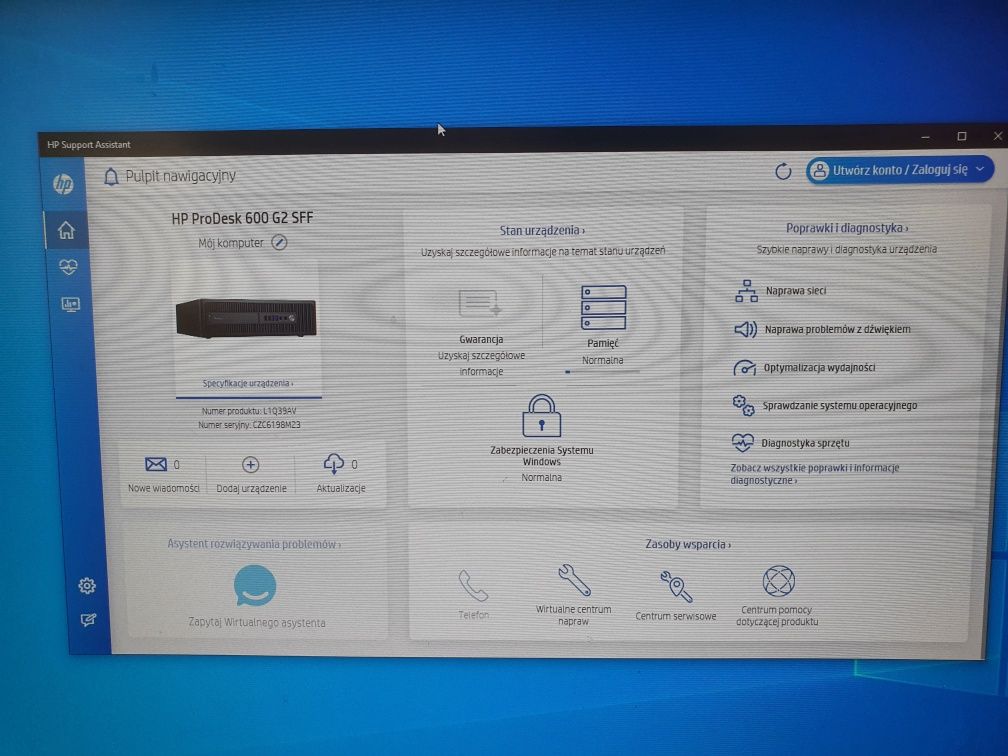1008x756 pixels.
Task: Open Windows security padlock icon
Action: click(541, 416)
